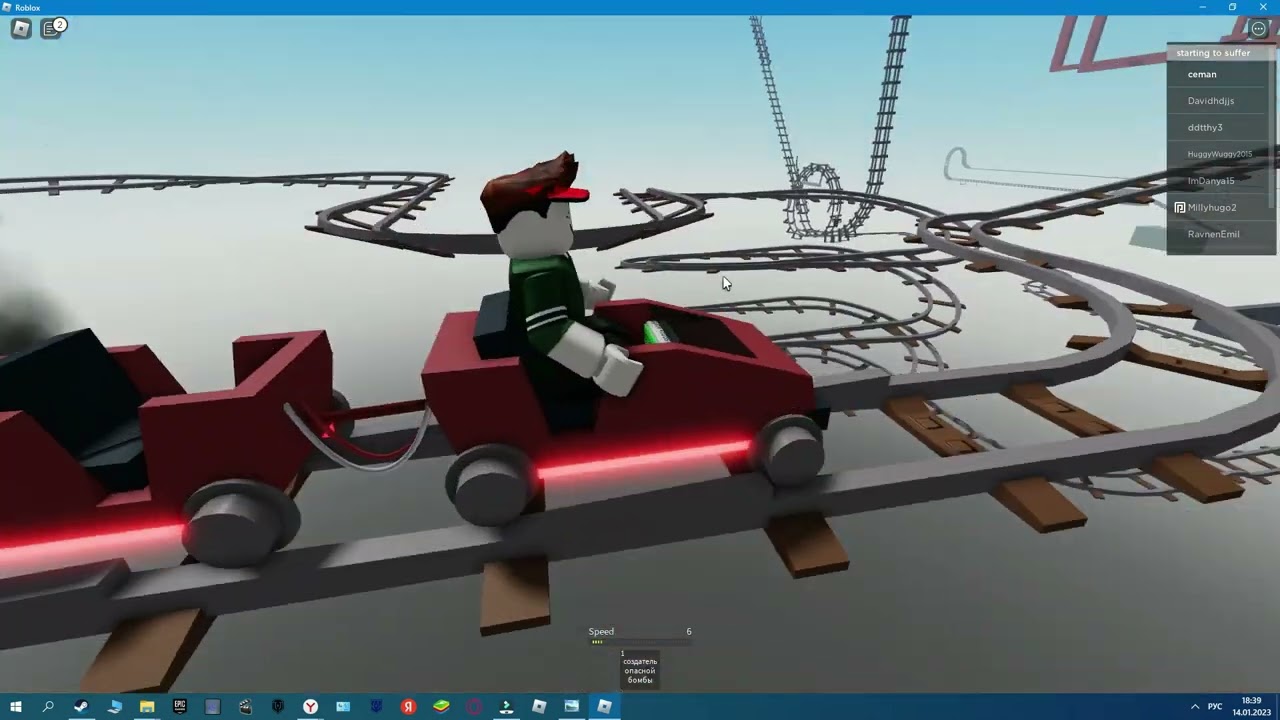Image resolution: width=1280 pixels, height=720 pixels.
Task: Open Steam from the taskbar
Action: (x=81, y=706)
